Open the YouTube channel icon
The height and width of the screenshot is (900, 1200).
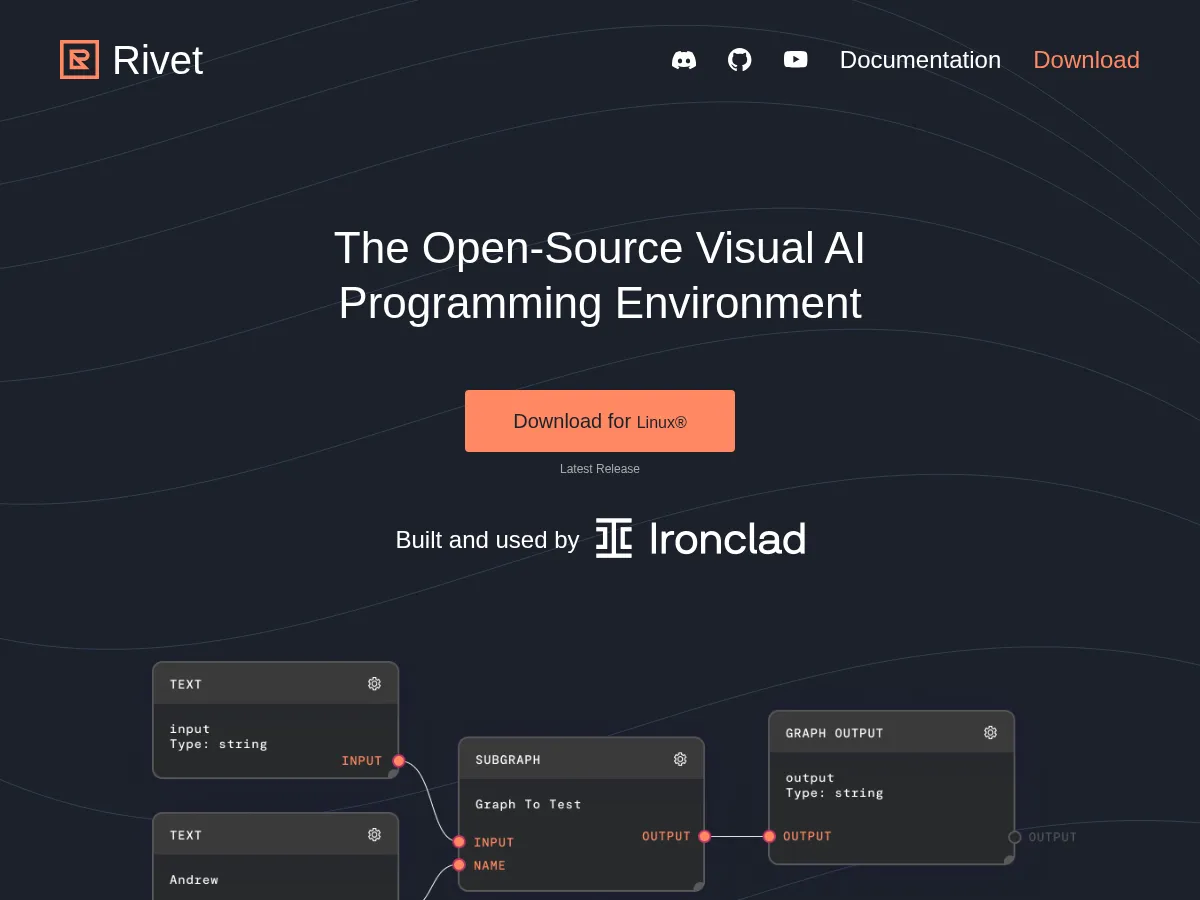795,60
